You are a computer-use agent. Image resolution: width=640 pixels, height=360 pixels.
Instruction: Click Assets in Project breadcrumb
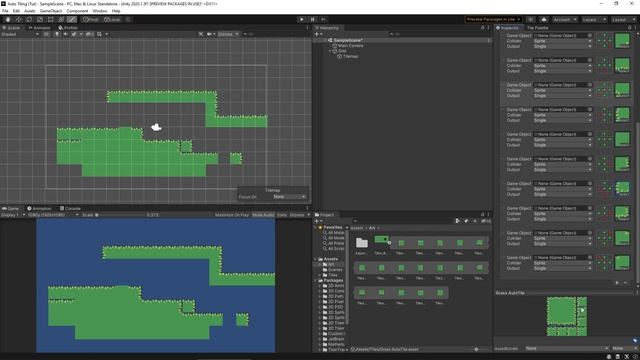(357, 228)
